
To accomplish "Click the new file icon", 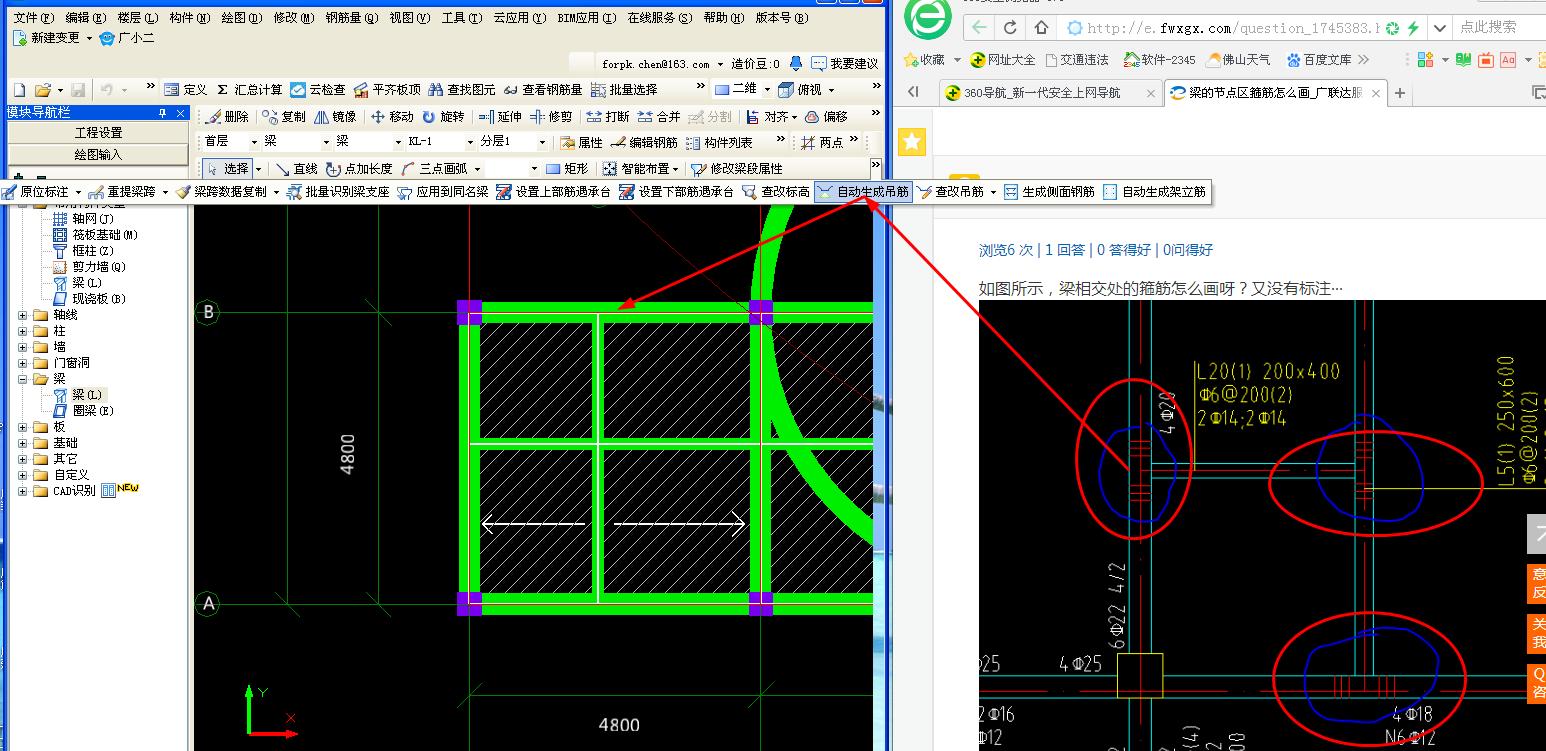I will 18,89.
